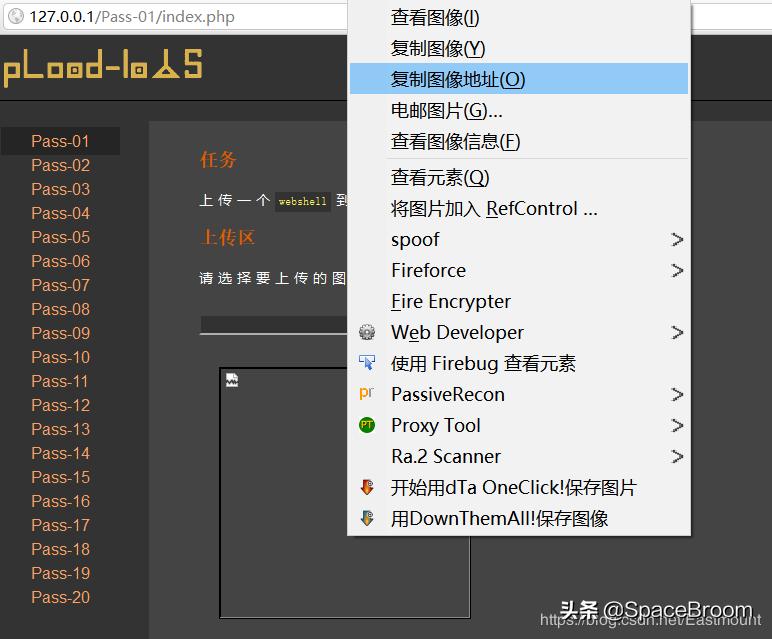Click the upload-labs logo
Viewport: 772px width, 639px height.
click(x=103, y=68)
